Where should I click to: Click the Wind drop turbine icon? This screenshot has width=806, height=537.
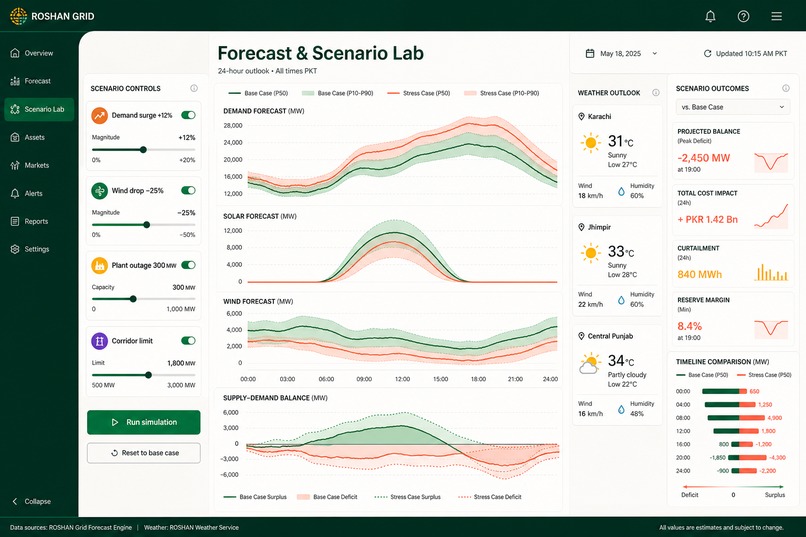[99, 191]
